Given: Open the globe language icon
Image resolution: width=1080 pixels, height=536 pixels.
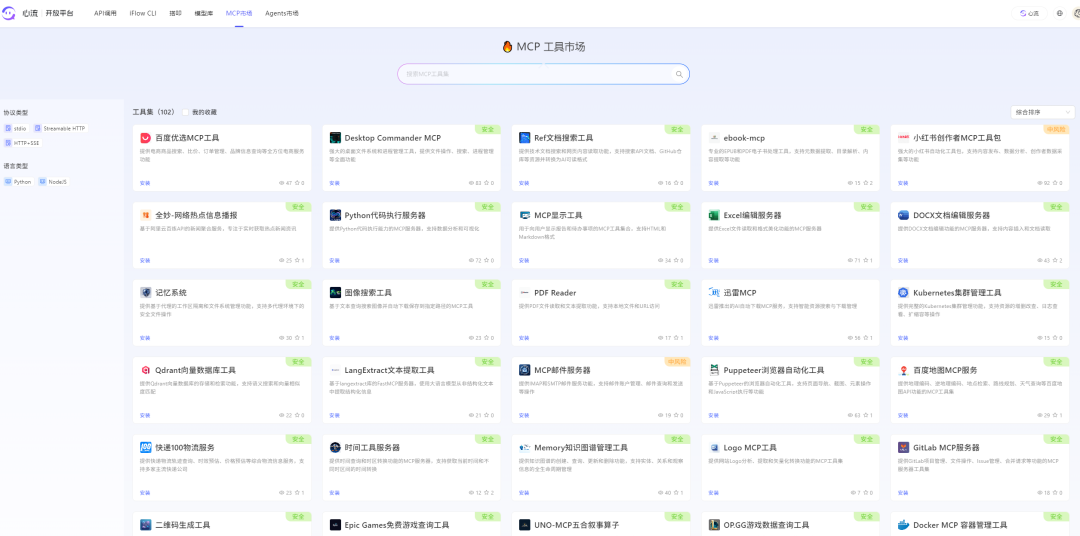Looking at the screenshot, I should tap(1059, 13).
